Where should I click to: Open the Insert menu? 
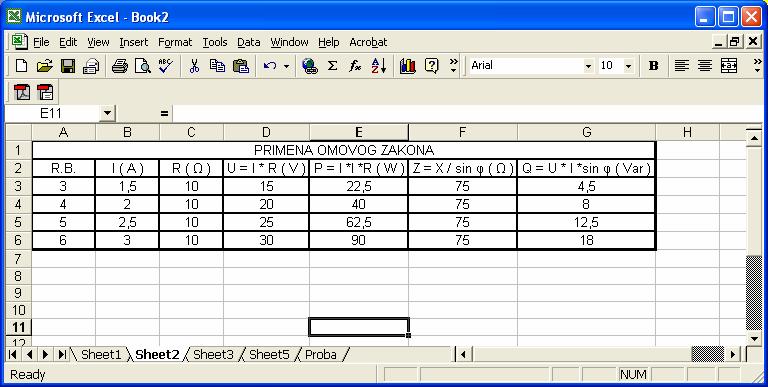tap(133, 42)
